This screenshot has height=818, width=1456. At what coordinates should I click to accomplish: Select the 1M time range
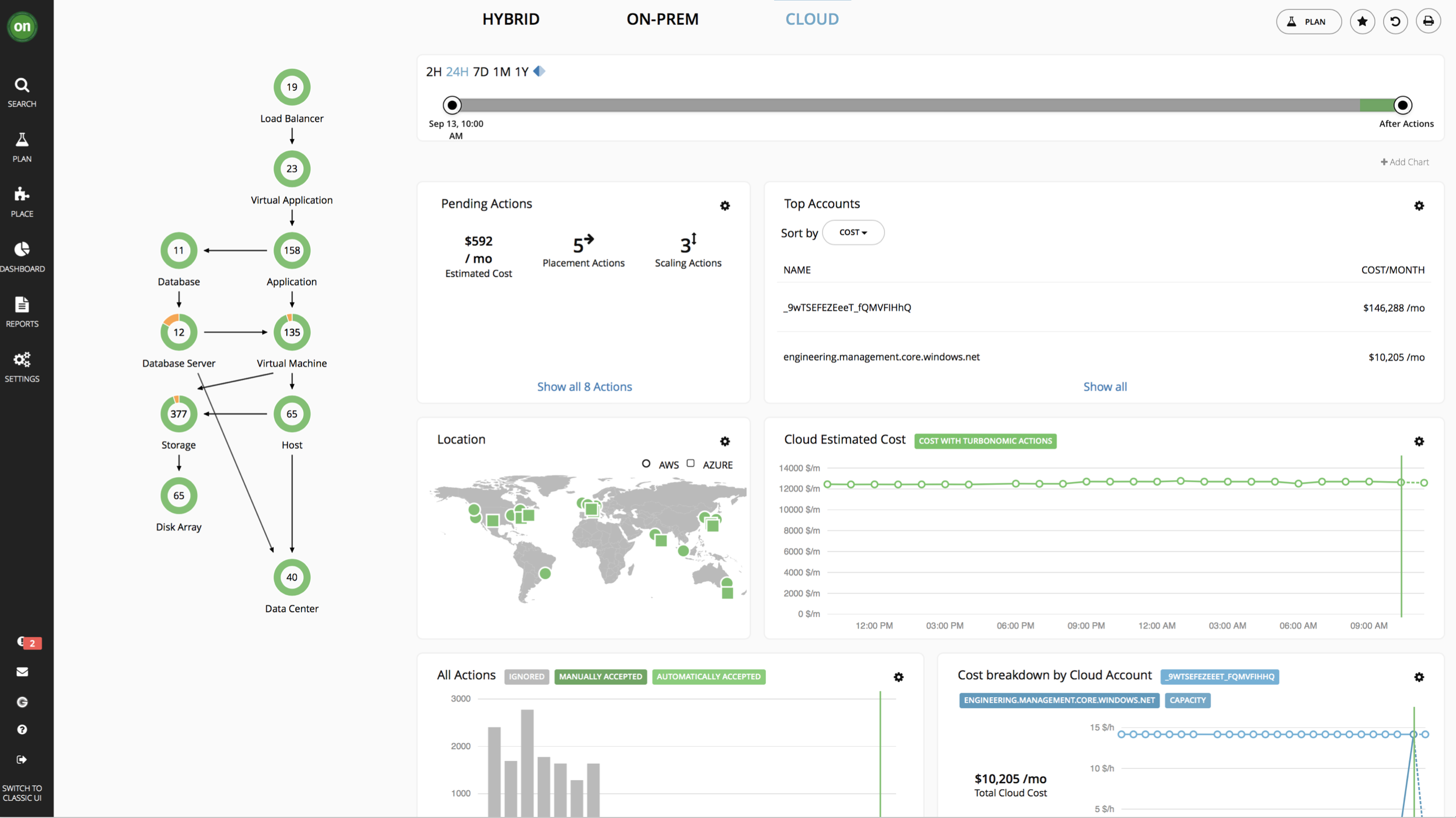pos(501,72)
